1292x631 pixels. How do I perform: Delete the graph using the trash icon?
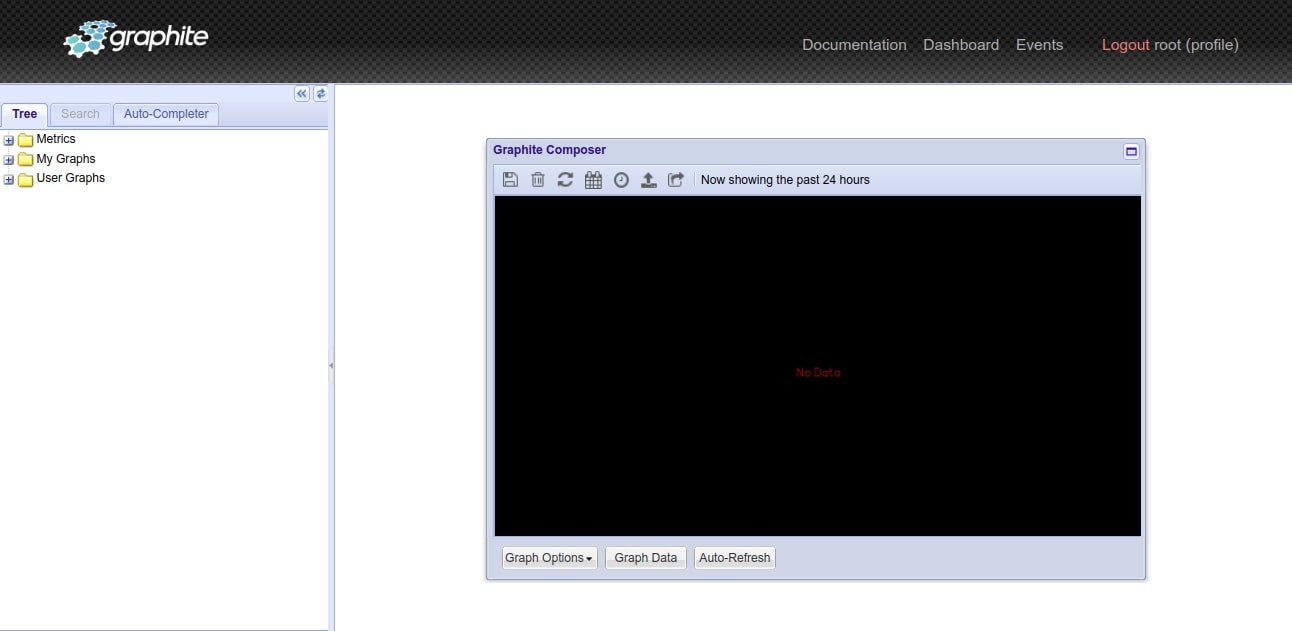coord(538,180)
